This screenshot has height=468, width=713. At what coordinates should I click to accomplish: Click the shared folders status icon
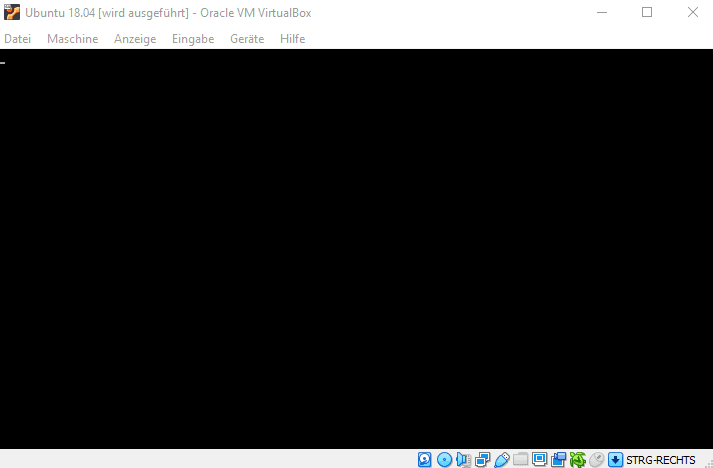coord(521,459)
